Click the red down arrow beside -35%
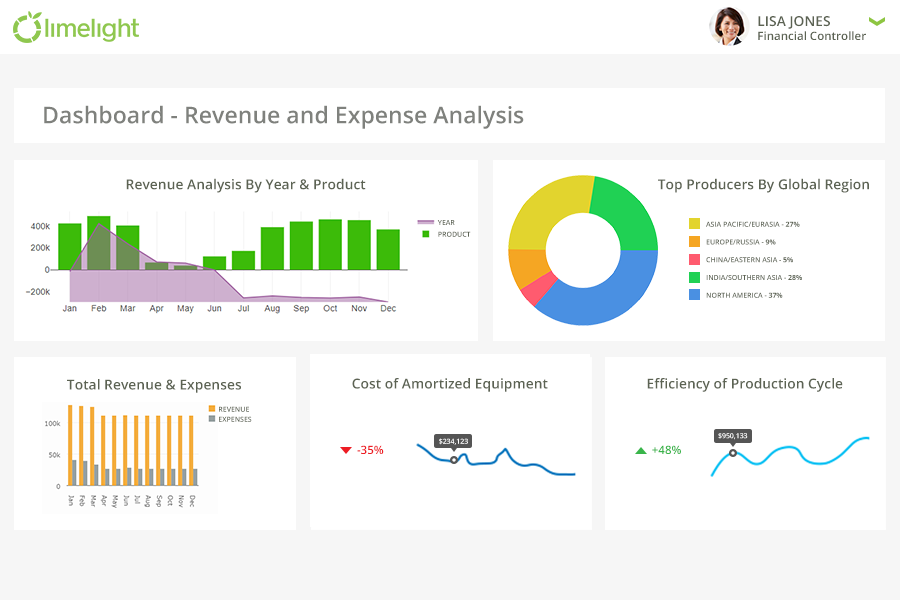900x600 pixels. pos(346,450)
